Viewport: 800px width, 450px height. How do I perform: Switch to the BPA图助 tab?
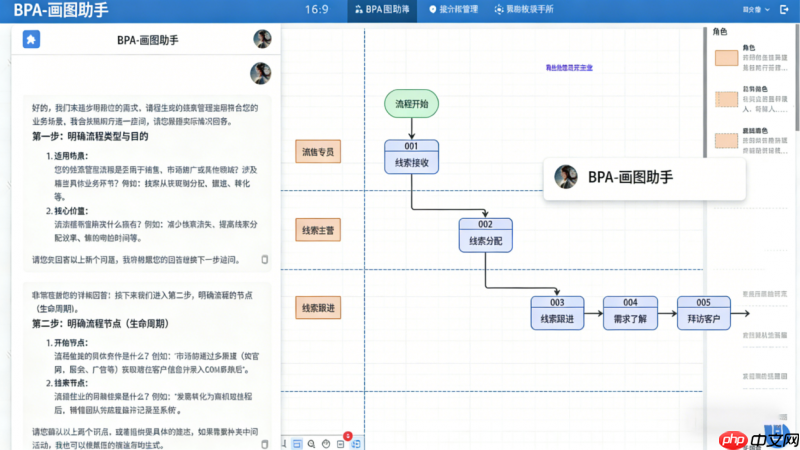pyautogui.click(x=380, y=9)
